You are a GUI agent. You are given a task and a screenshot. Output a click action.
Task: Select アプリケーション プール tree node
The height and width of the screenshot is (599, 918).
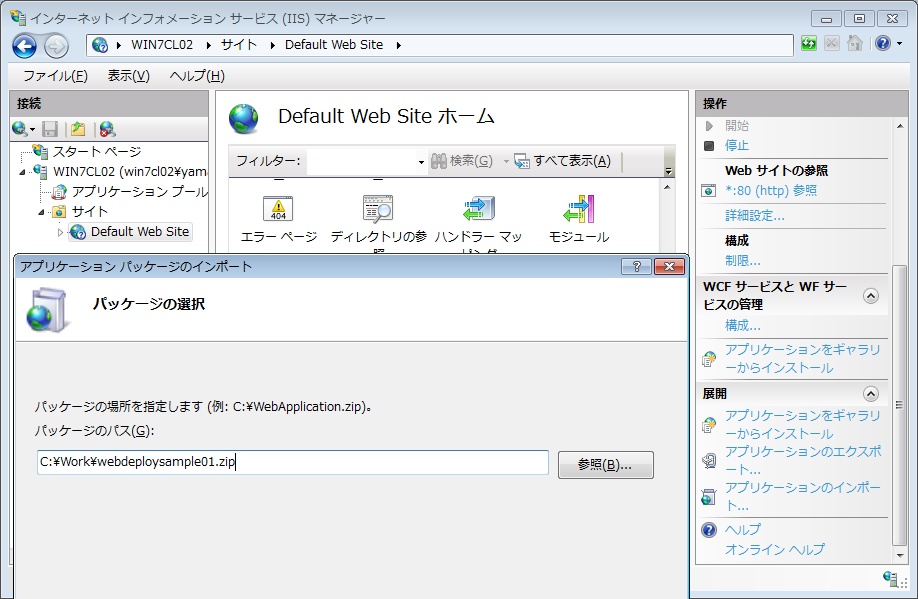pos(139,191)
